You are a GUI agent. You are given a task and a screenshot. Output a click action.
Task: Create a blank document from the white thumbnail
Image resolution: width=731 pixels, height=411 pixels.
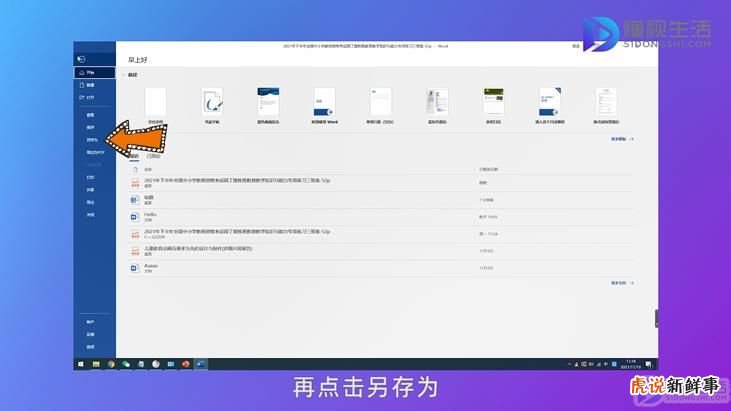(155, 102)
